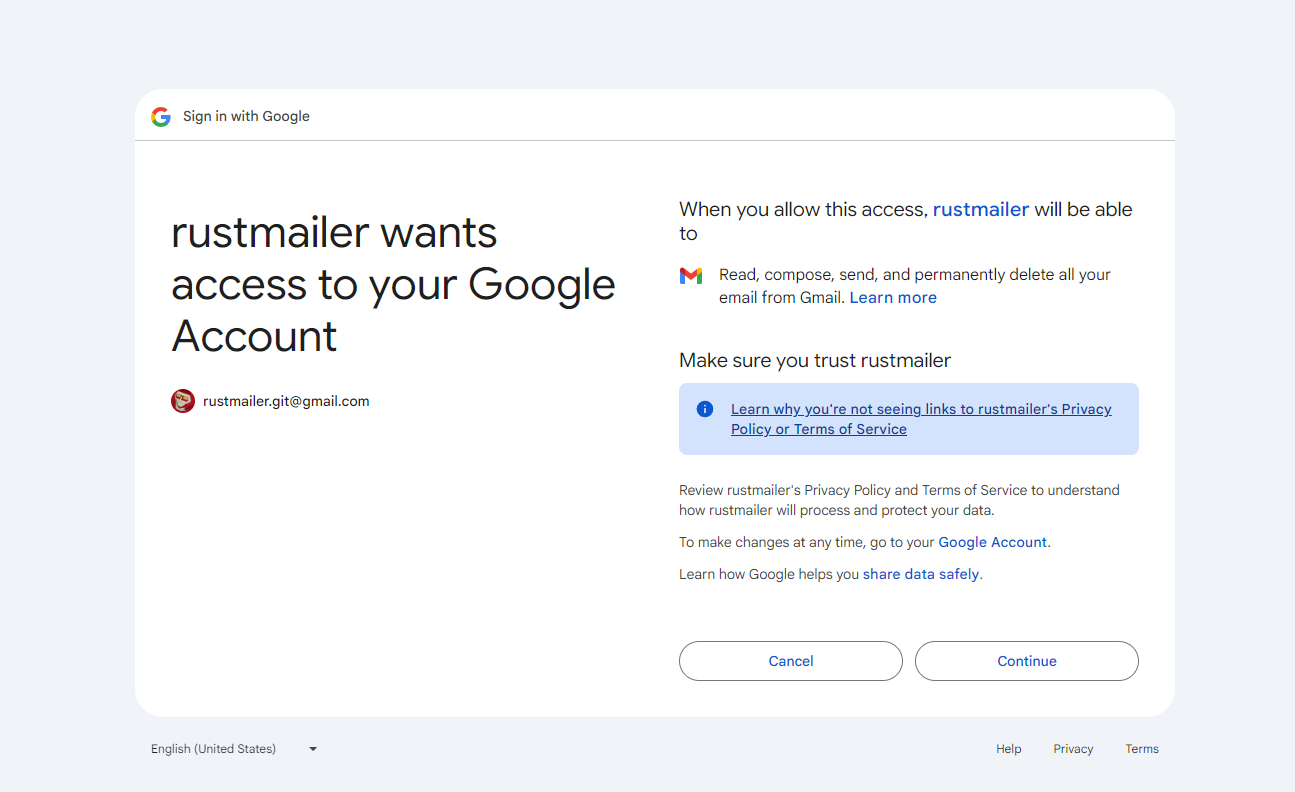Click the rustmailer.git@gmail.com email address

[286, 401]
